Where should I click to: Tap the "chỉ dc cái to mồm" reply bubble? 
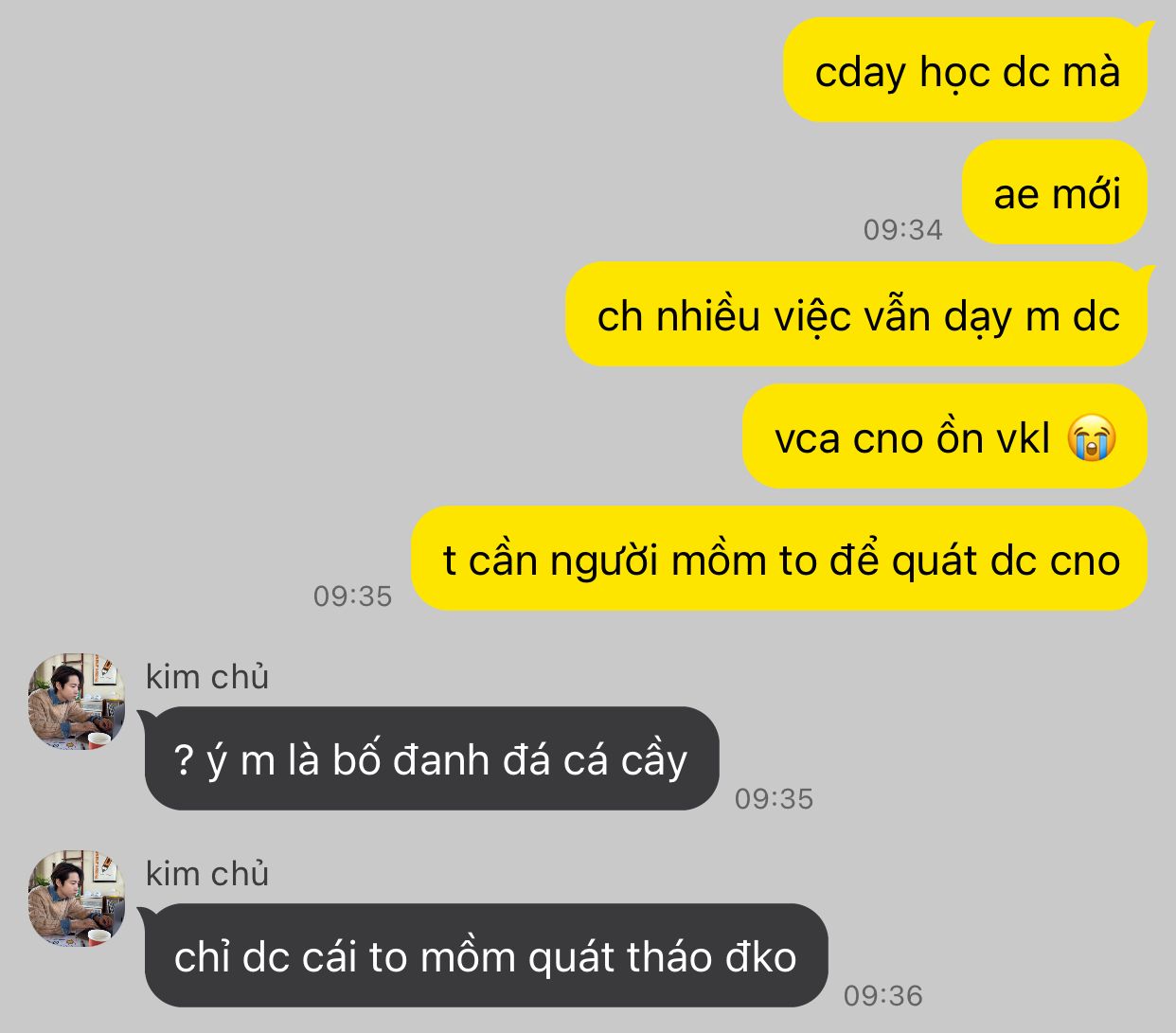pyautogui.click(x=487, y=955)
